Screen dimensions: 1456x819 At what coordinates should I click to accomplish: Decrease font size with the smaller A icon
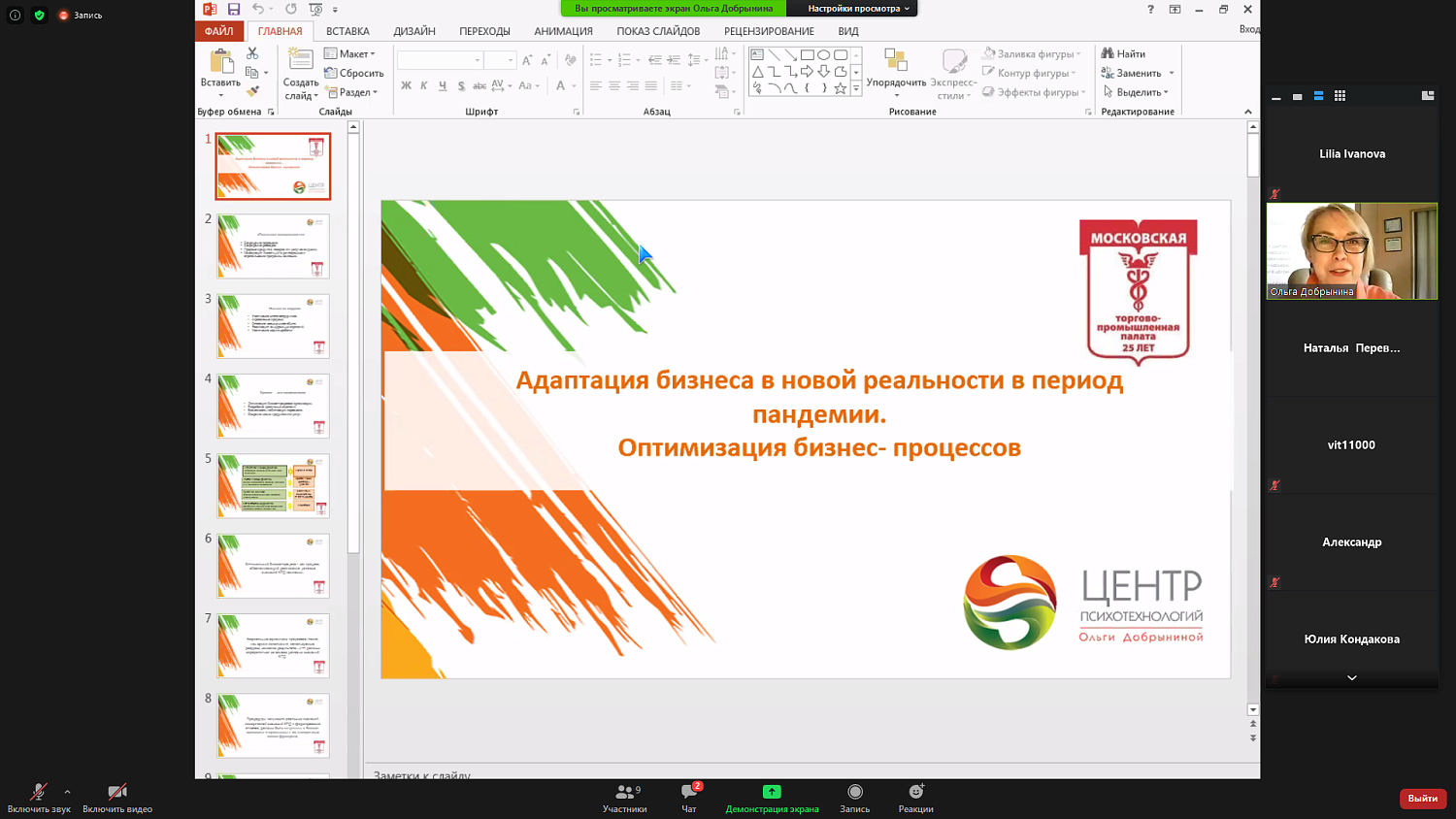click(546, 60)
